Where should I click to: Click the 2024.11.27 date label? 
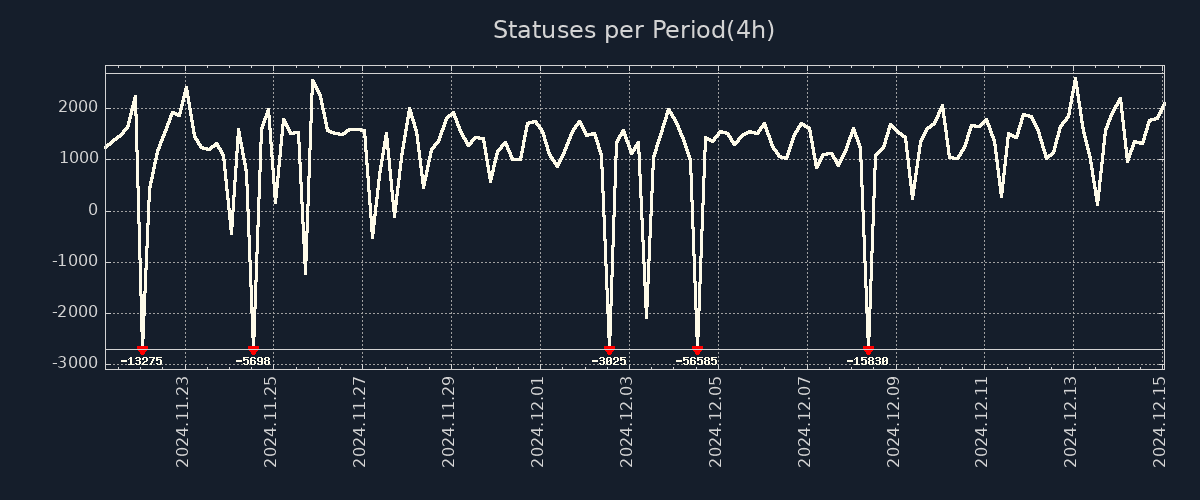tap(360, 421)
